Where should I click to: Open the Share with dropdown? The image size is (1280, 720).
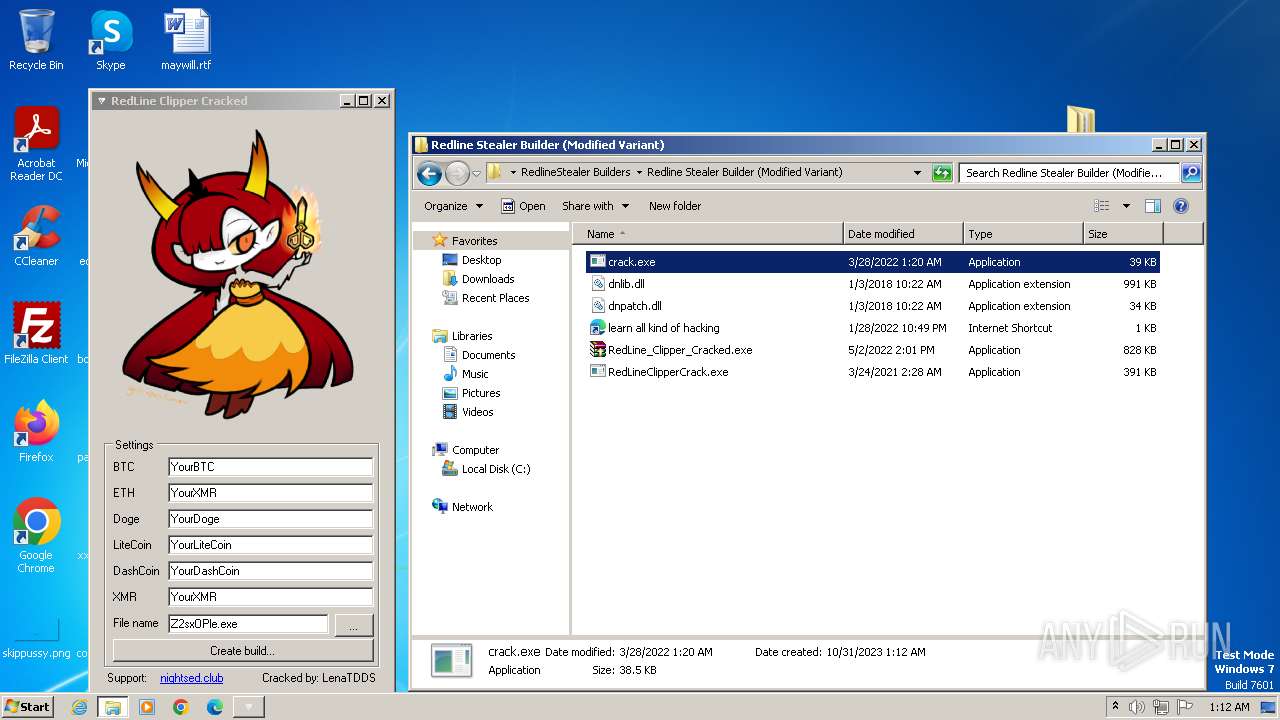(596, 206)
